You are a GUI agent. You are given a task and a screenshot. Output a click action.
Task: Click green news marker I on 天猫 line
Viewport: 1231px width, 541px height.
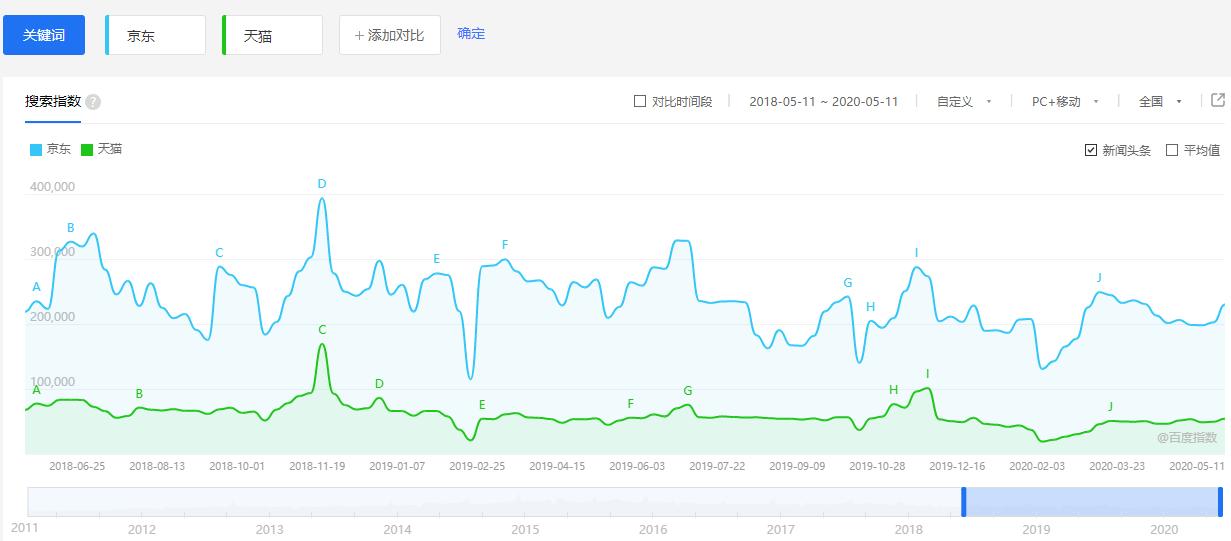[x=927, y=374]
